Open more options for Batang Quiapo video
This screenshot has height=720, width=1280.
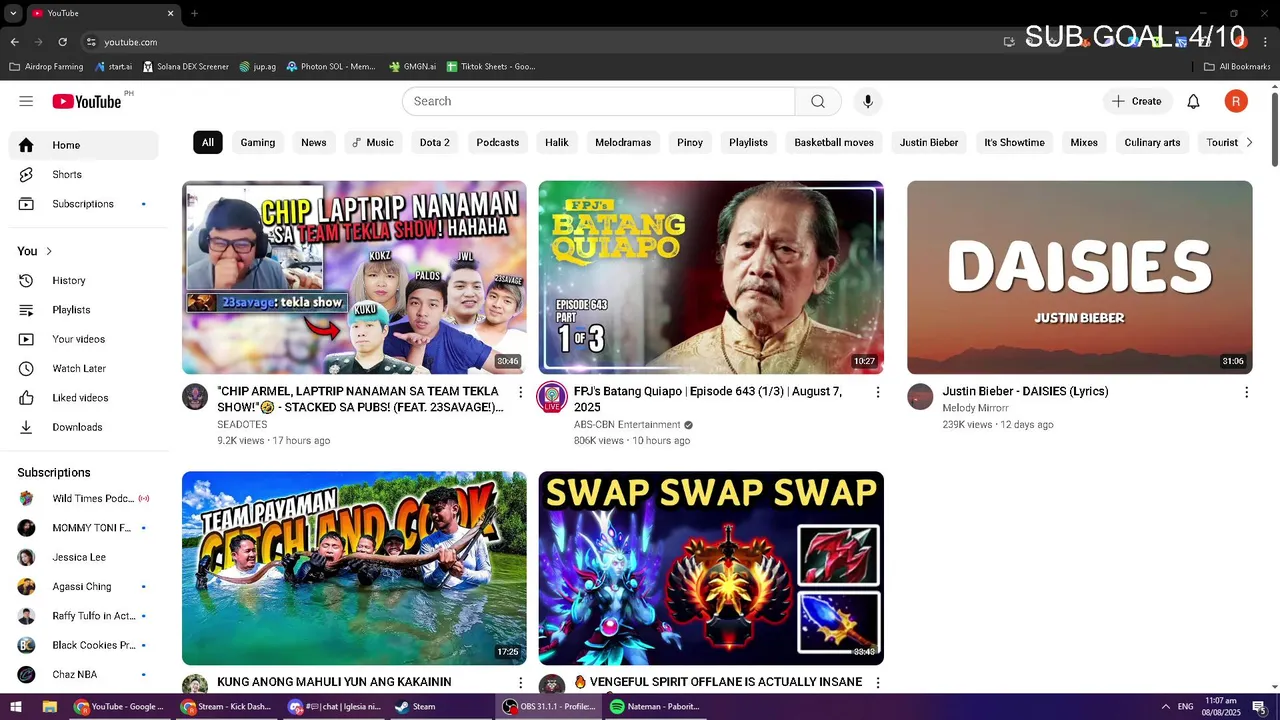pos(878,392)
